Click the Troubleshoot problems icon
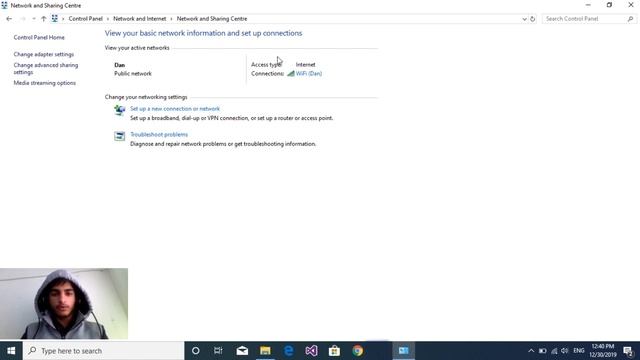The width and height of the screenshot is (640, 360). tap(120, 136)
